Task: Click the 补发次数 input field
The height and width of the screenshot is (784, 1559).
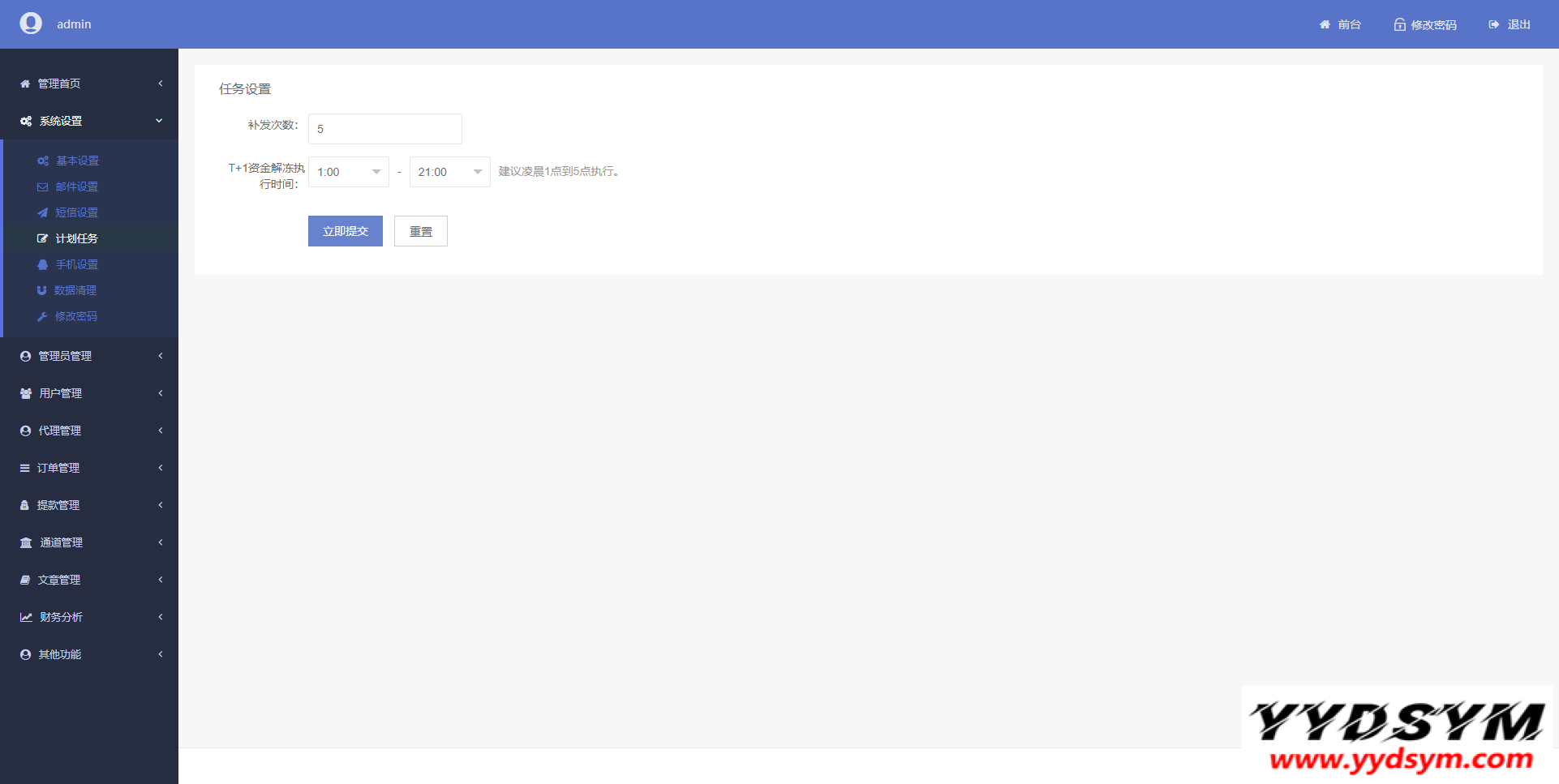Action: [x=384, y=129]
